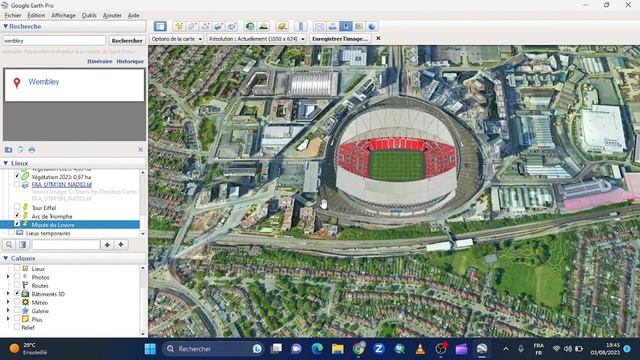This screenshot has width=640, height=360.
Task: Click the Rechercher search button
Action: click(x=127, y=40)
